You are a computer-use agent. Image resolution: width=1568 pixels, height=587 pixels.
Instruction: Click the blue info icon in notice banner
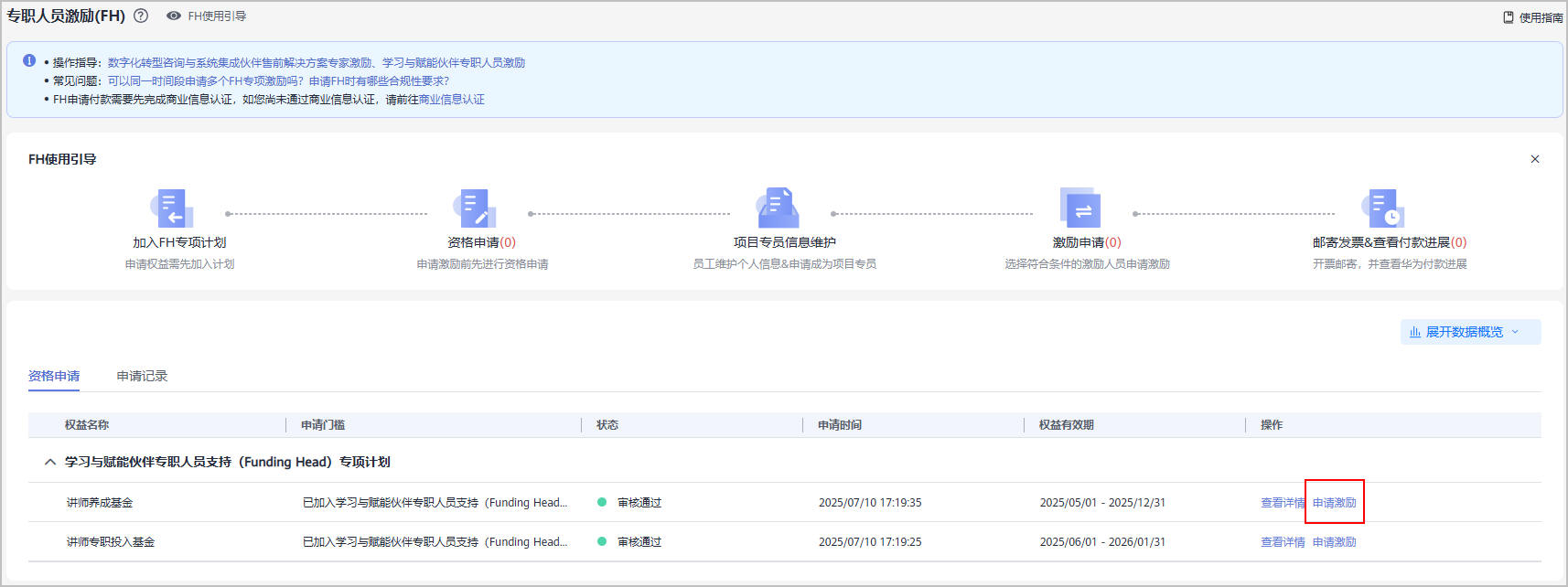(x=29, y=61)
